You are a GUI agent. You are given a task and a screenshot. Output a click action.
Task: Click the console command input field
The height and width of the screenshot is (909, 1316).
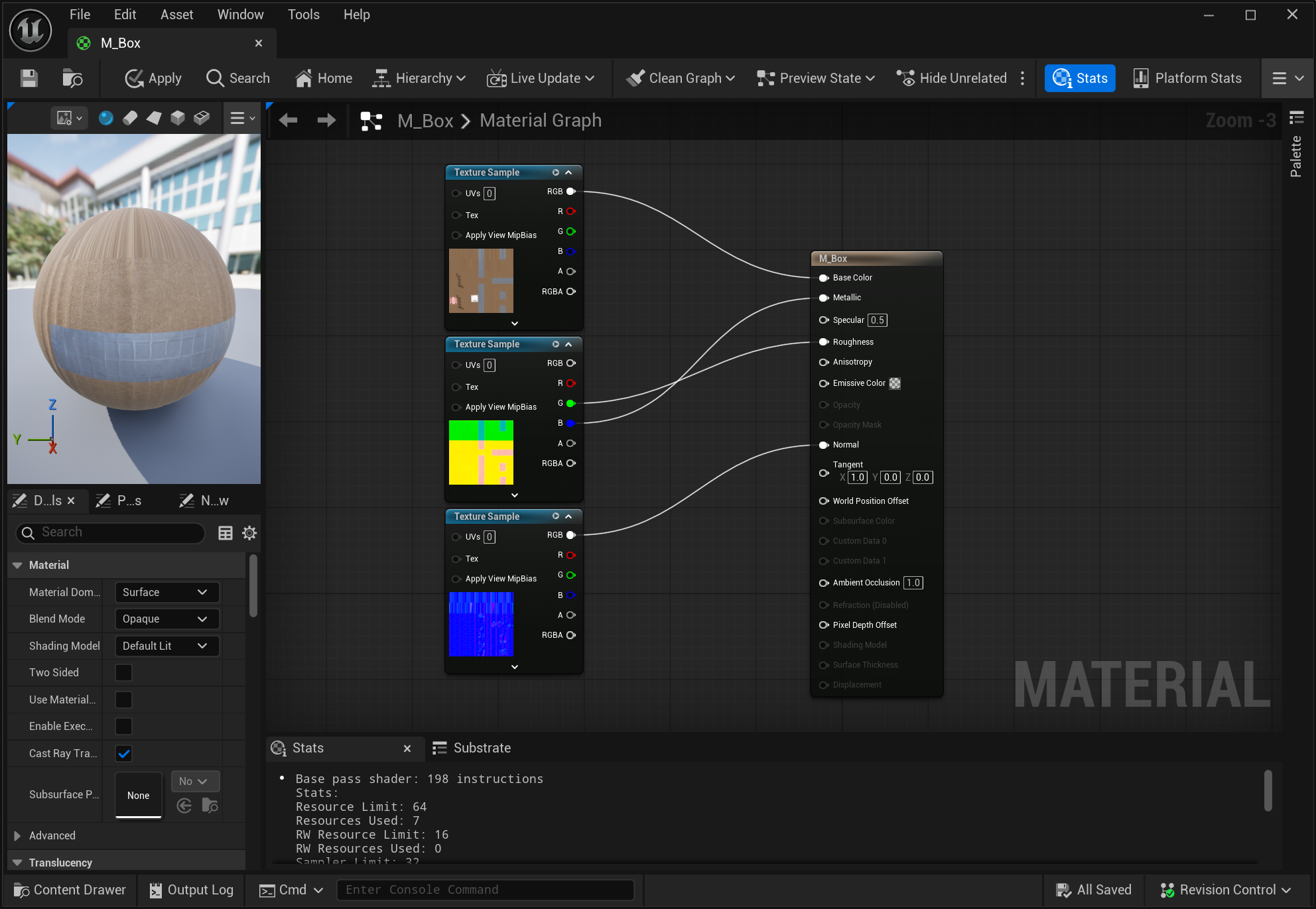(x=485, y=890)
